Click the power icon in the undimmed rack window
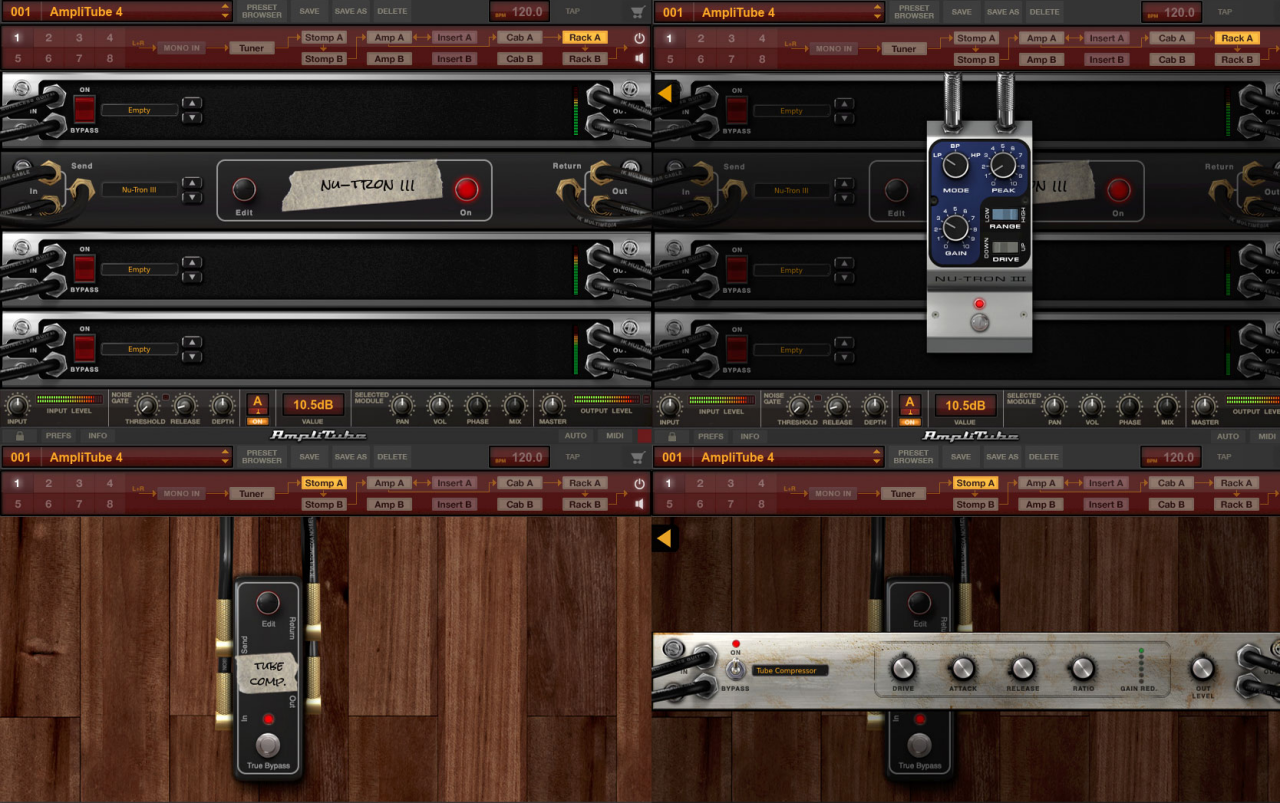1280x803 pixels. (639, 38)
